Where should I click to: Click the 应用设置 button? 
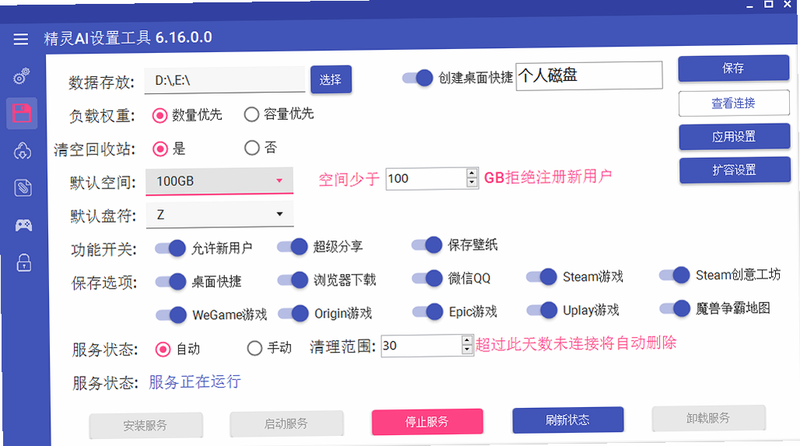pyautogui.click(x=734, y=136)
